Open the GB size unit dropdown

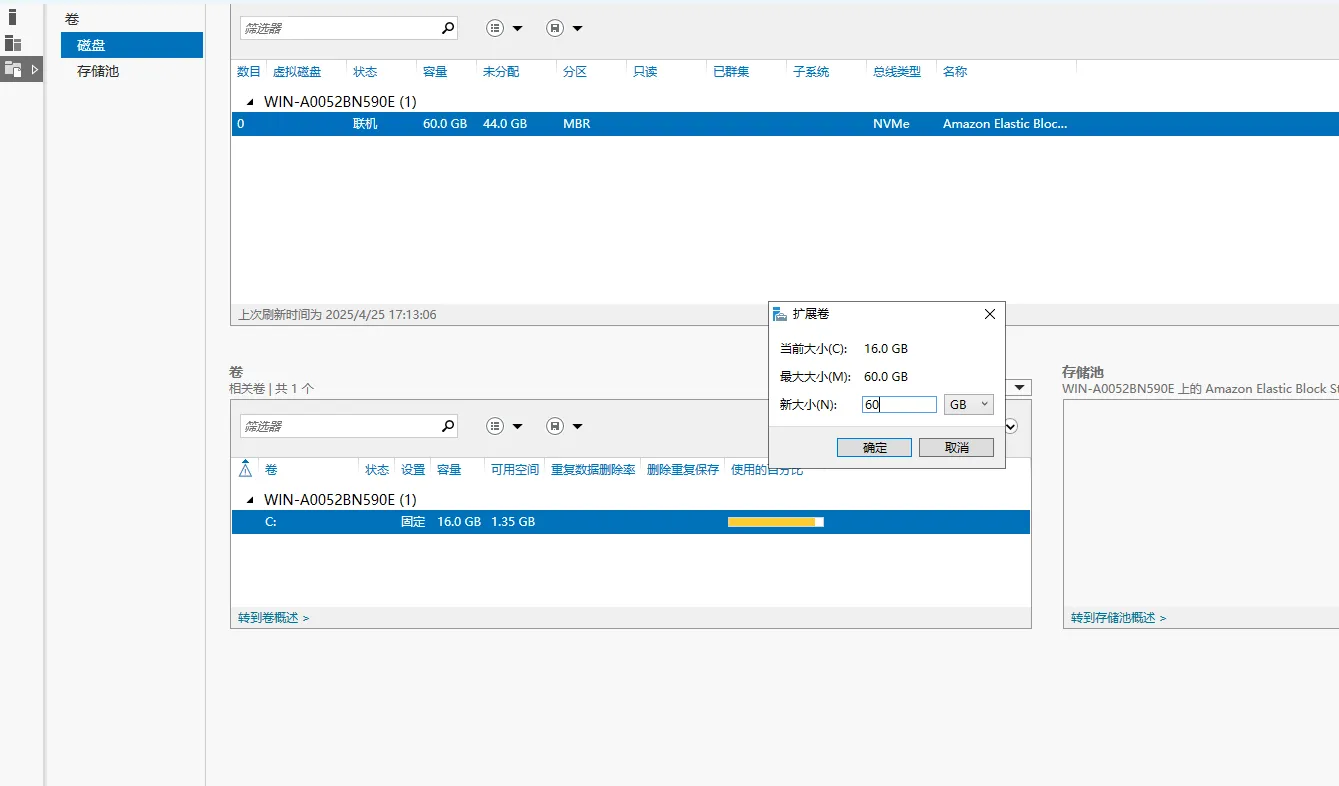coord(968,404)
